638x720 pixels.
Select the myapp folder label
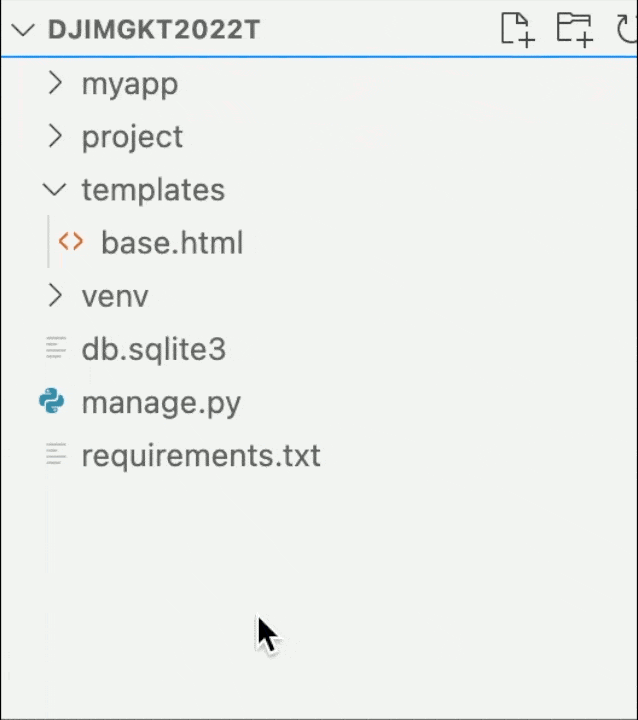coord(130,84)
